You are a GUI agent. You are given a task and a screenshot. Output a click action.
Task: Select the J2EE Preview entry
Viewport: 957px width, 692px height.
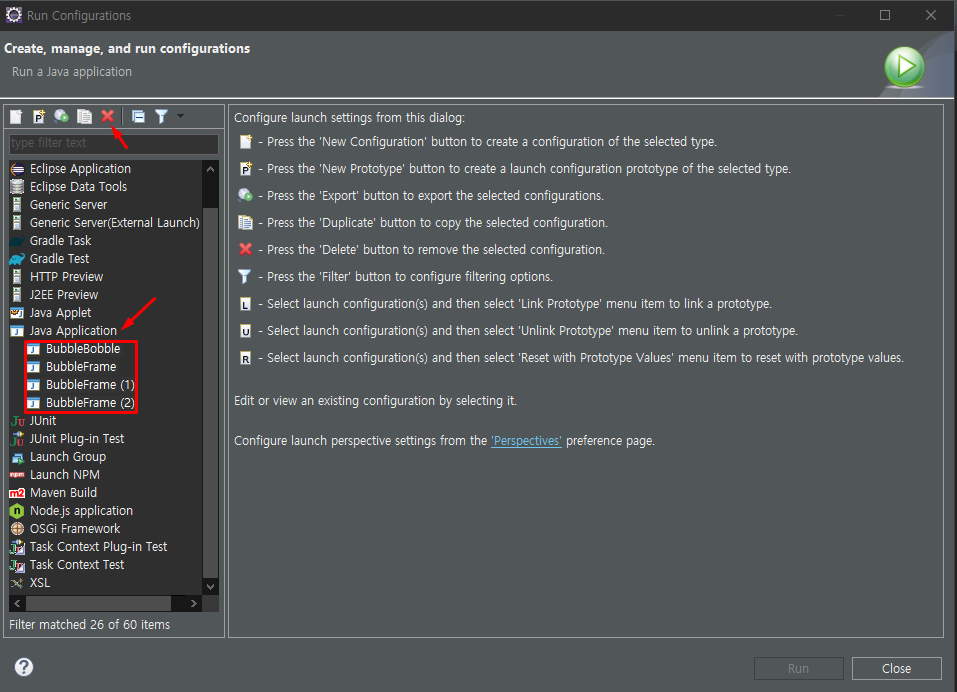tap(64, 295)
